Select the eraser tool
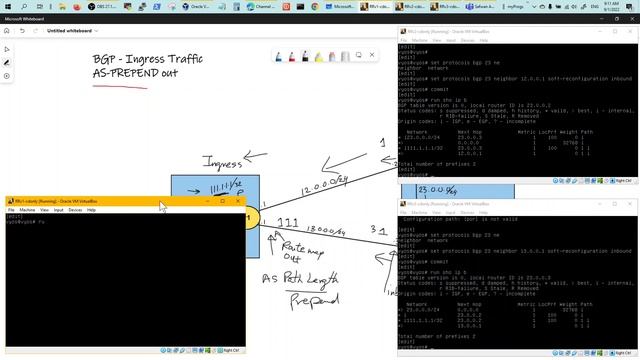The width and height of the screenshot is (640, 360). pos(332,56)
